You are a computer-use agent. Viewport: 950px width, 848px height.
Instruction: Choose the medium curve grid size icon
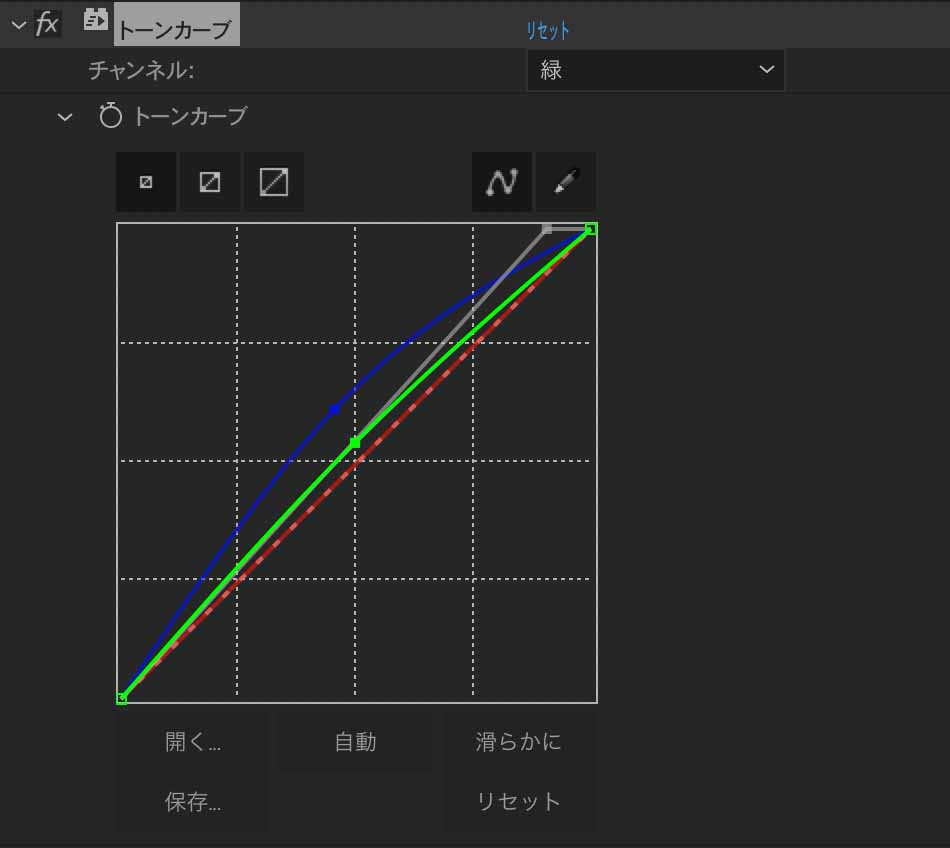pos(210,182)
